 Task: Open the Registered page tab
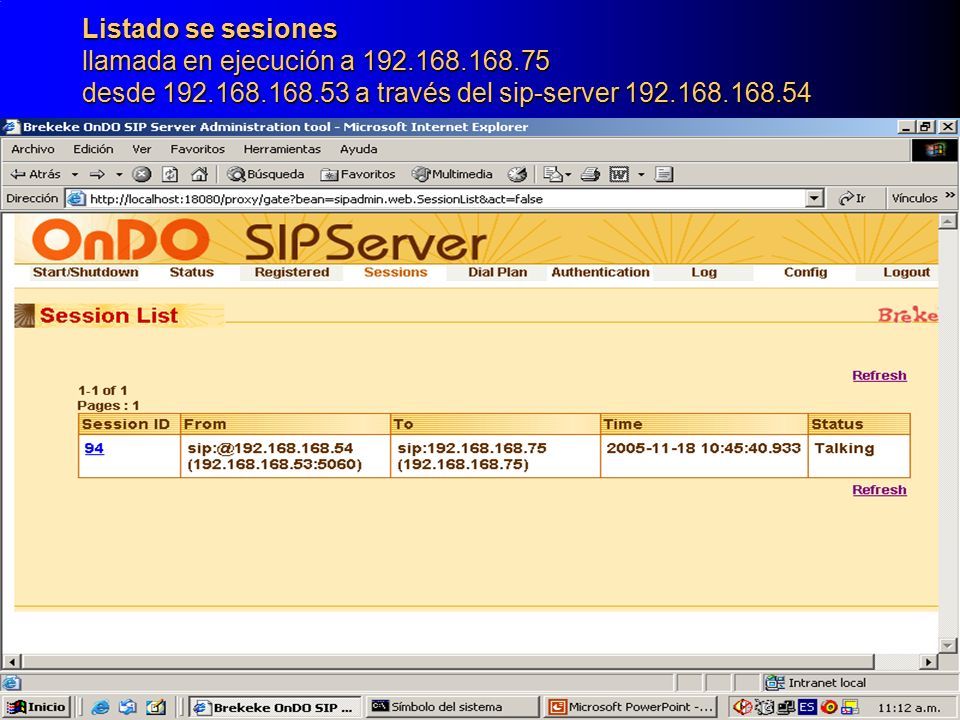pyautogui.click(x=291, y=272)
